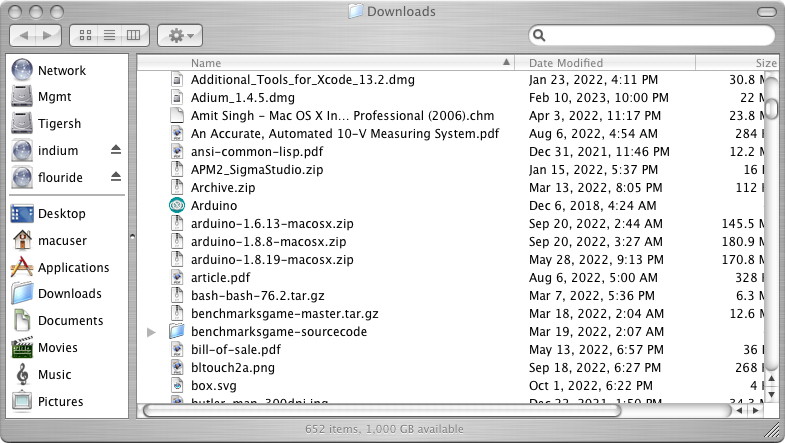Sort by the Size column header
The height and width of the screenshot is (443, 785).
point(737,63)
